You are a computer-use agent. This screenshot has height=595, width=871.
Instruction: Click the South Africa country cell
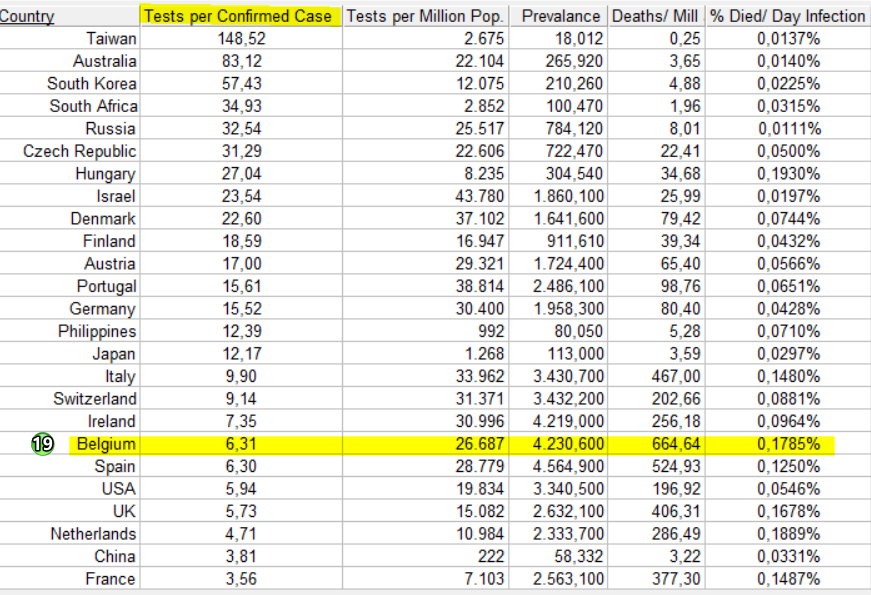point(93,106)
